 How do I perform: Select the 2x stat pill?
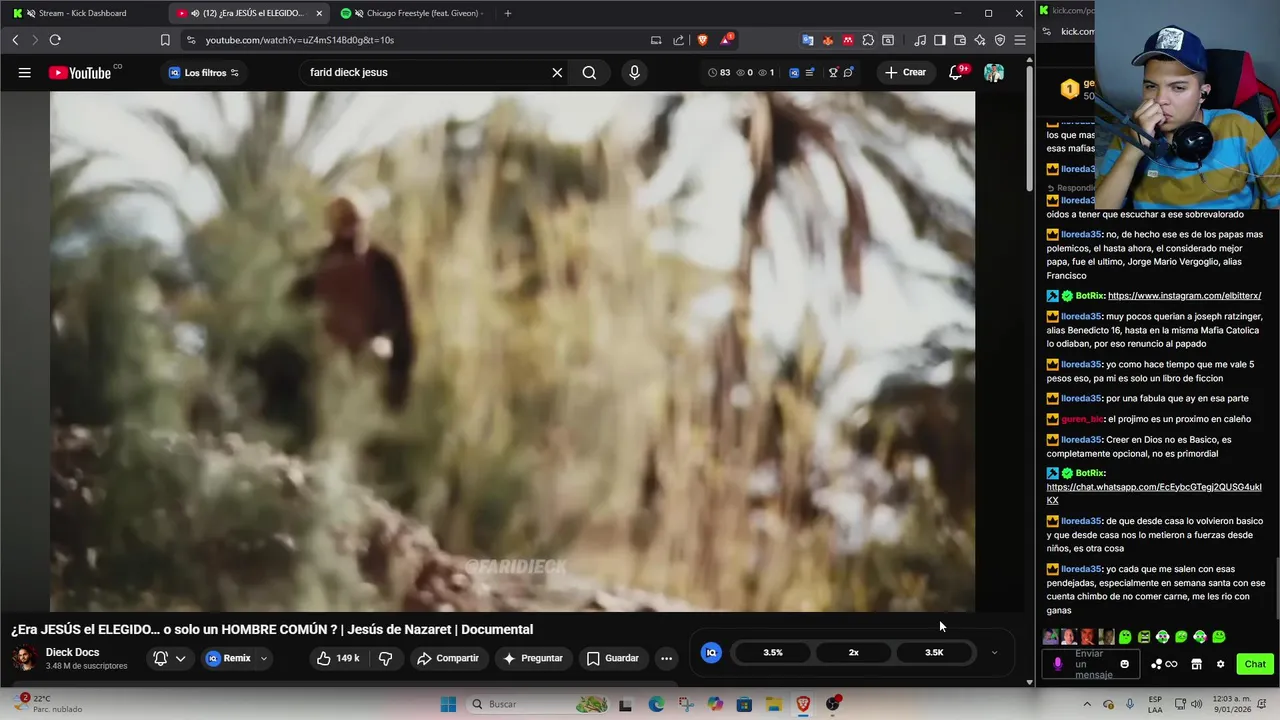(853, 652)
